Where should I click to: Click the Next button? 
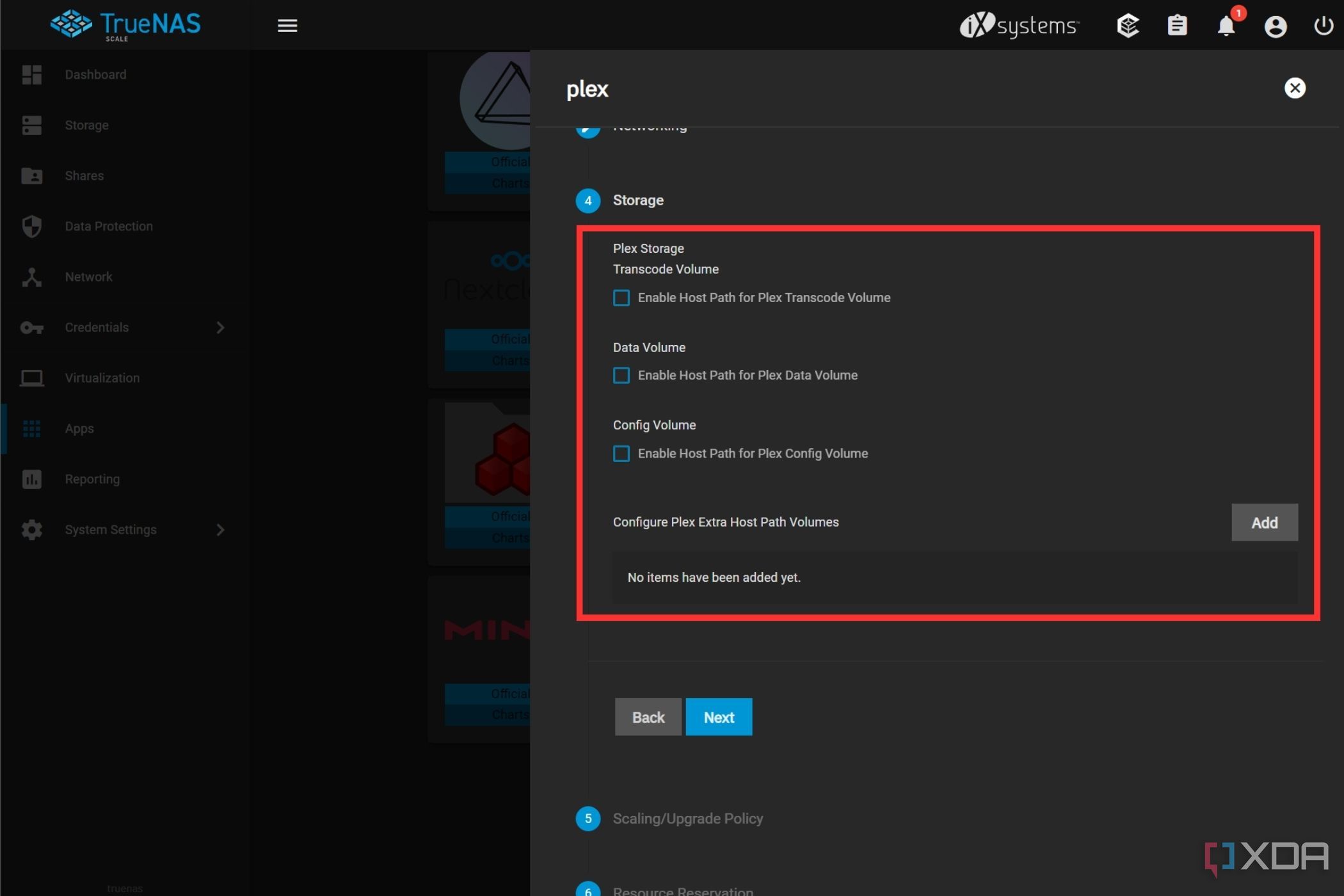point(719,717)
